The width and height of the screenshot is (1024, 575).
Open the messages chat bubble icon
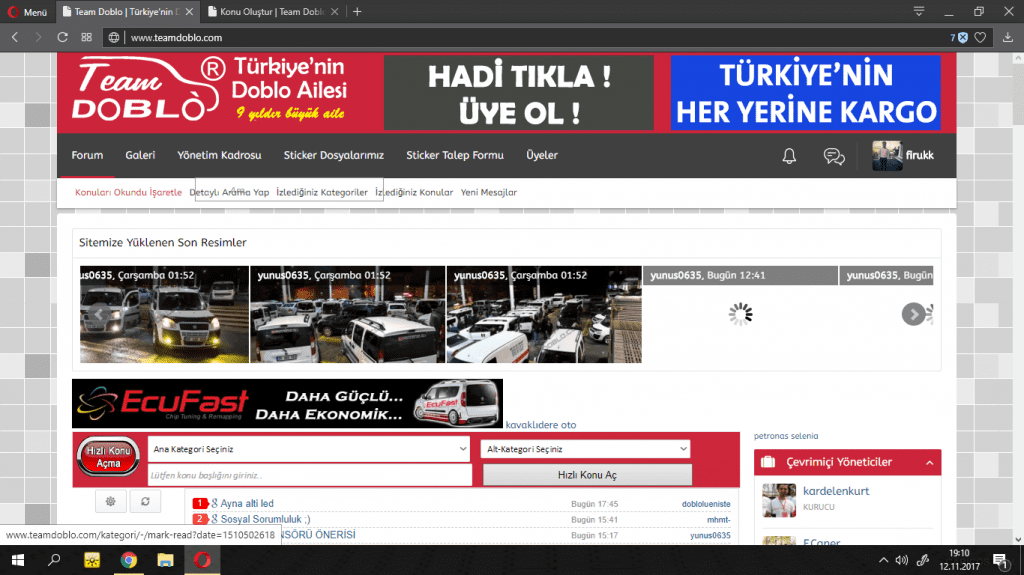833,156
